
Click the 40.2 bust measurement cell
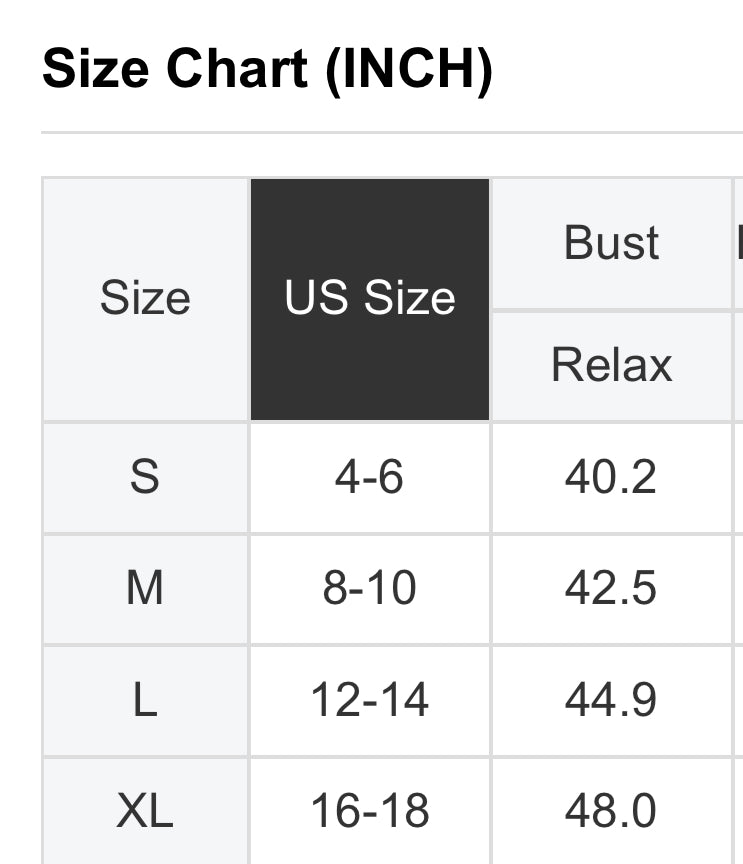(x=611, y=477)
